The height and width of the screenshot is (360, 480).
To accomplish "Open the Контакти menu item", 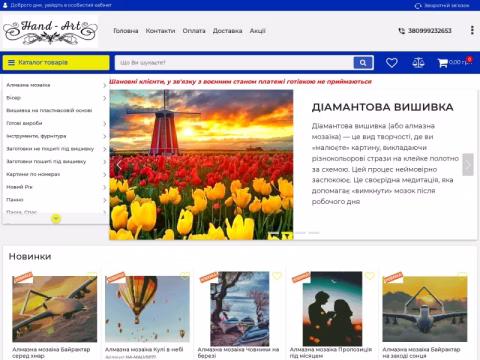I will [x=160, y=31].
